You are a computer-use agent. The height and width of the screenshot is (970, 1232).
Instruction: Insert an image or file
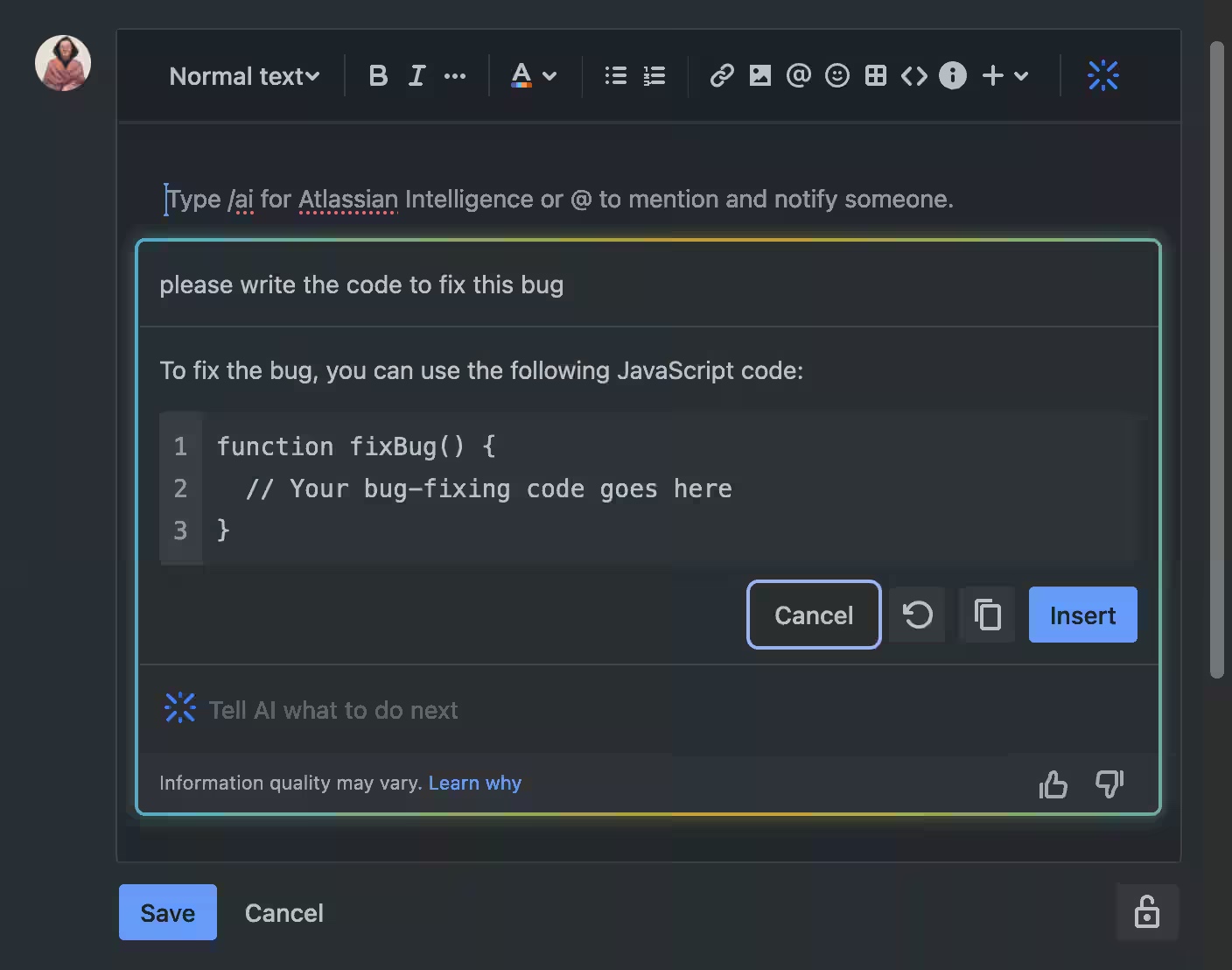(x=760, y=76)
